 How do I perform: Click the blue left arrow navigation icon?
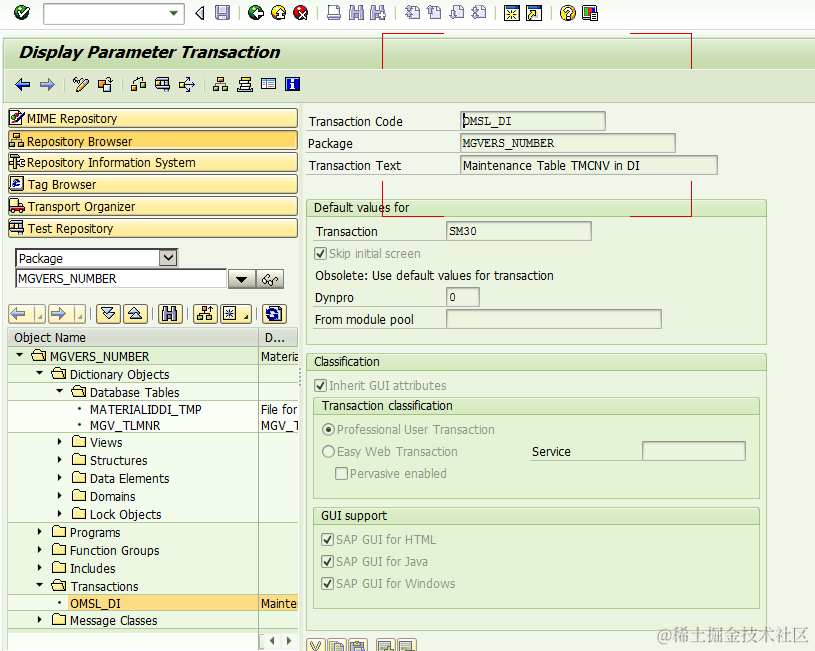22,84
